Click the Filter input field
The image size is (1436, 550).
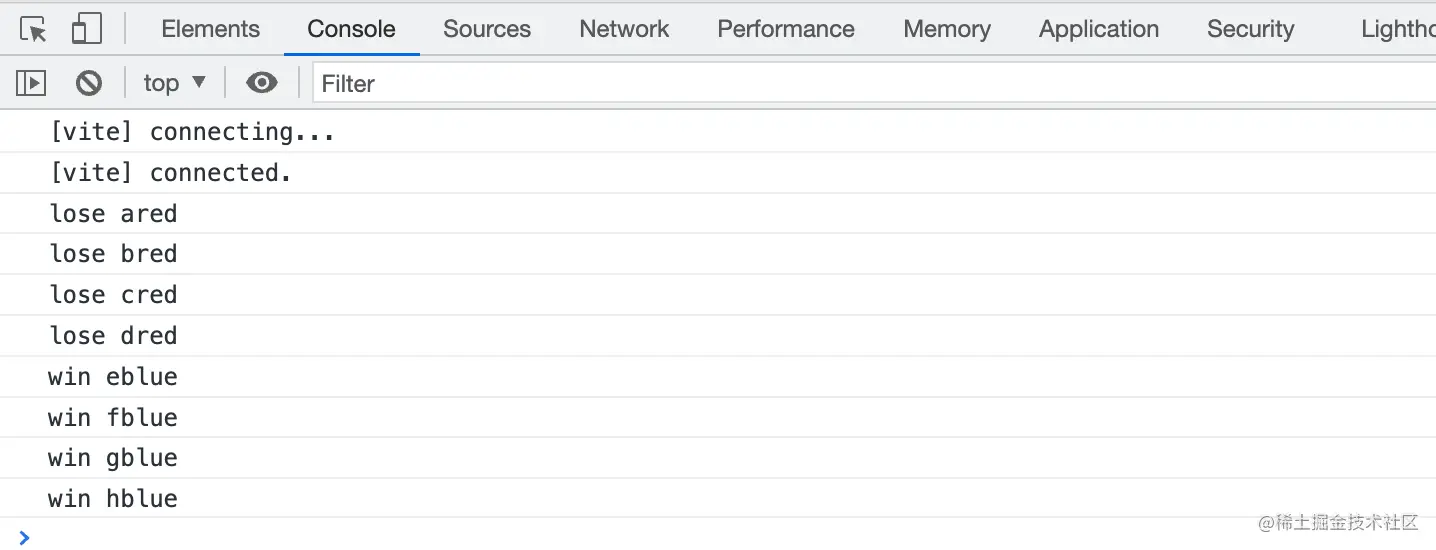[870, 83]
